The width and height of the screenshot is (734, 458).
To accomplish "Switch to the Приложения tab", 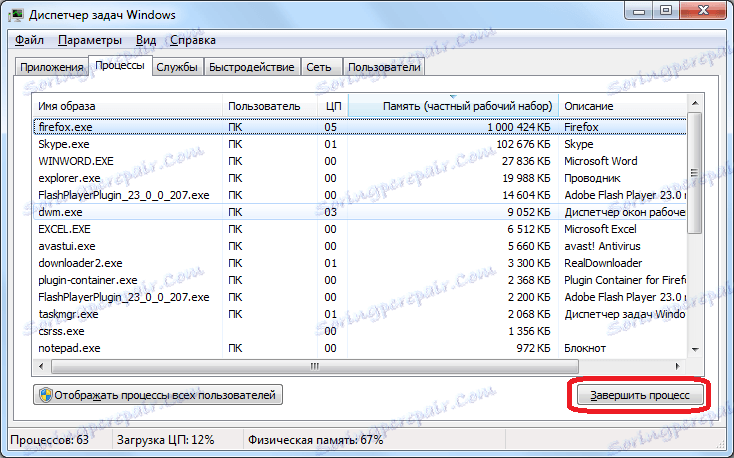I will (51, 67).
